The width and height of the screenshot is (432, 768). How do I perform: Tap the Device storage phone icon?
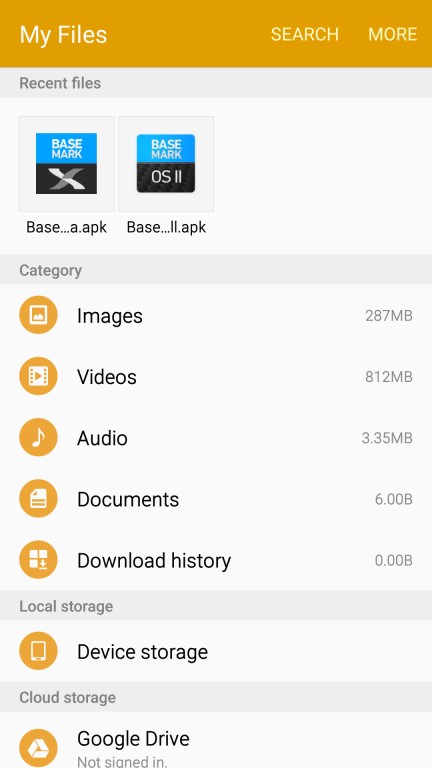[38, 651]
